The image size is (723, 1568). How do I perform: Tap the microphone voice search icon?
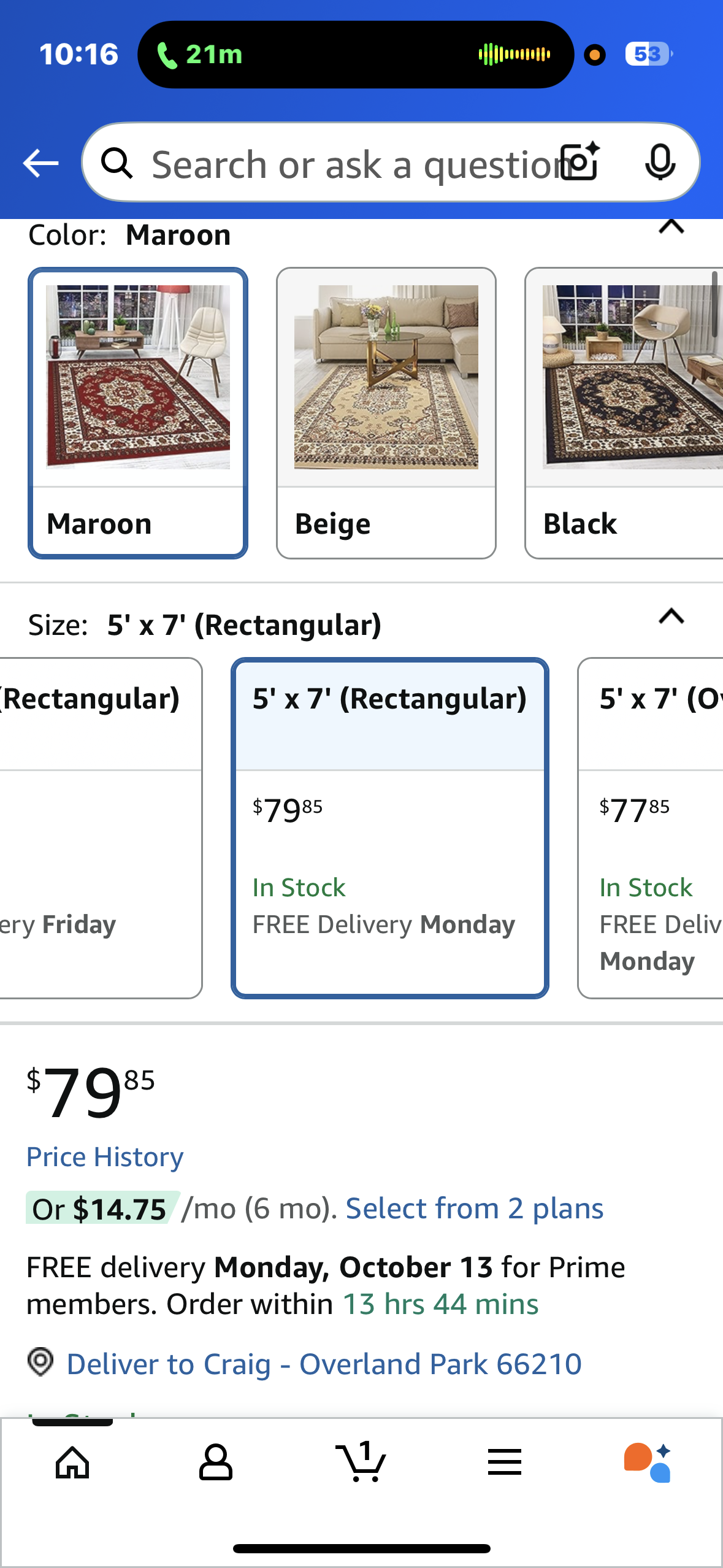click(660, 163)
